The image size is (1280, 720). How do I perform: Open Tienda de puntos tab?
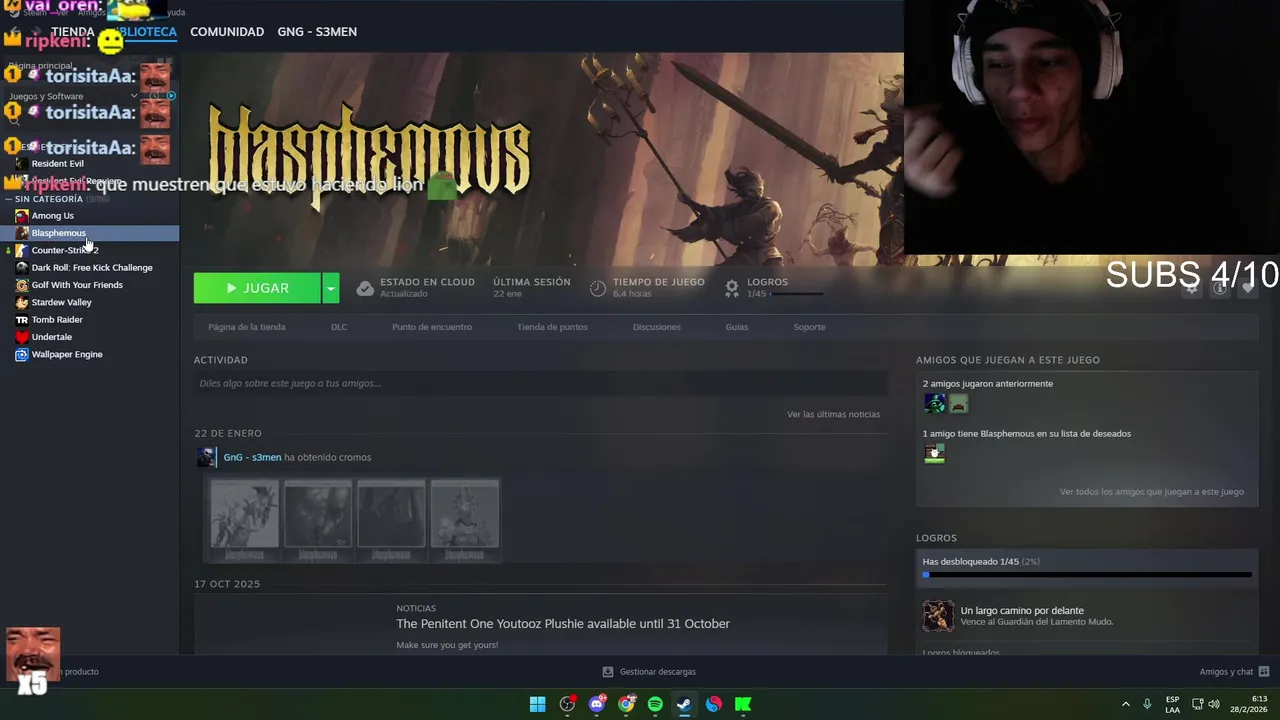click(x=552, y=327)
